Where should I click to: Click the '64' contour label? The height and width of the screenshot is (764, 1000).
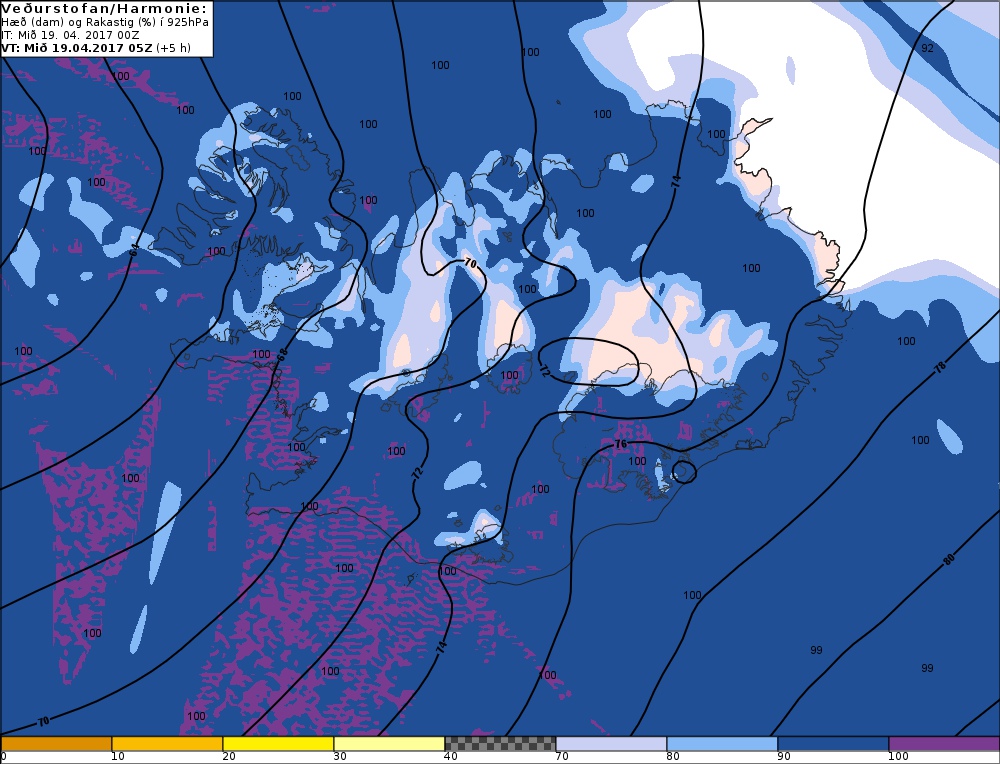(x=134, y=250)
